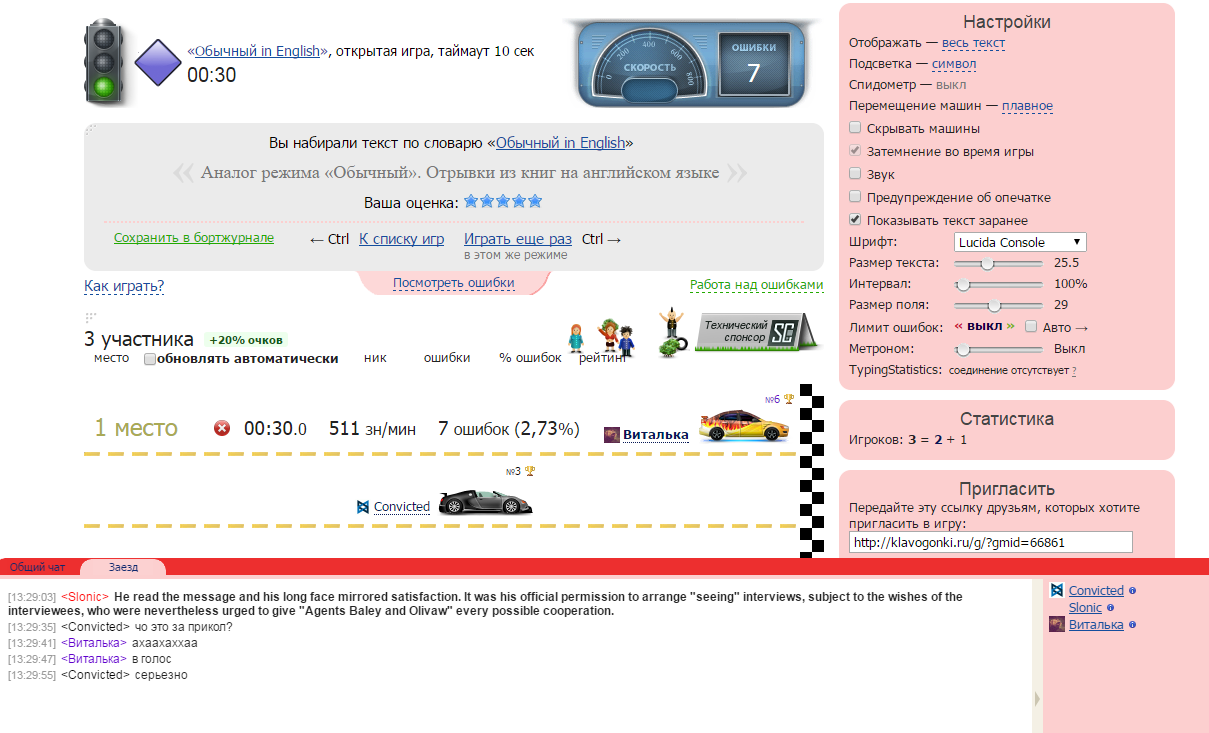Click the punk character with turtle icon
Image resolution: width=1209 pixels, height=733 pixels.
pyautogui.click(x=673, y=333)
